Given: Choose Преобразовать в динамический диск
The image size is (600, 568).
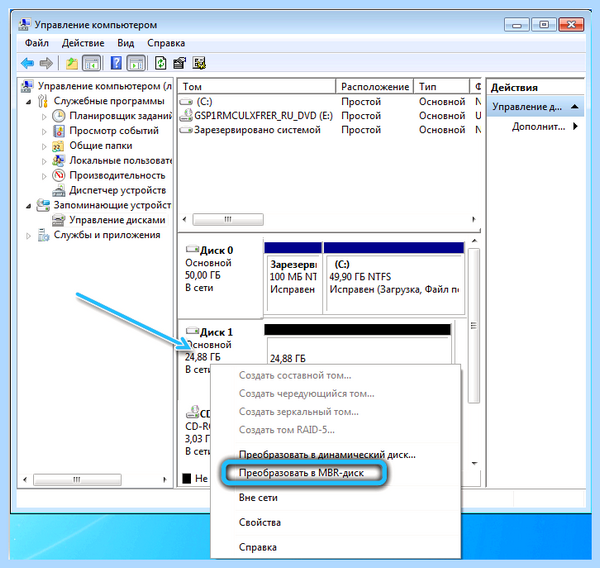Looking at the screenshot, I should tap(327, 455).
